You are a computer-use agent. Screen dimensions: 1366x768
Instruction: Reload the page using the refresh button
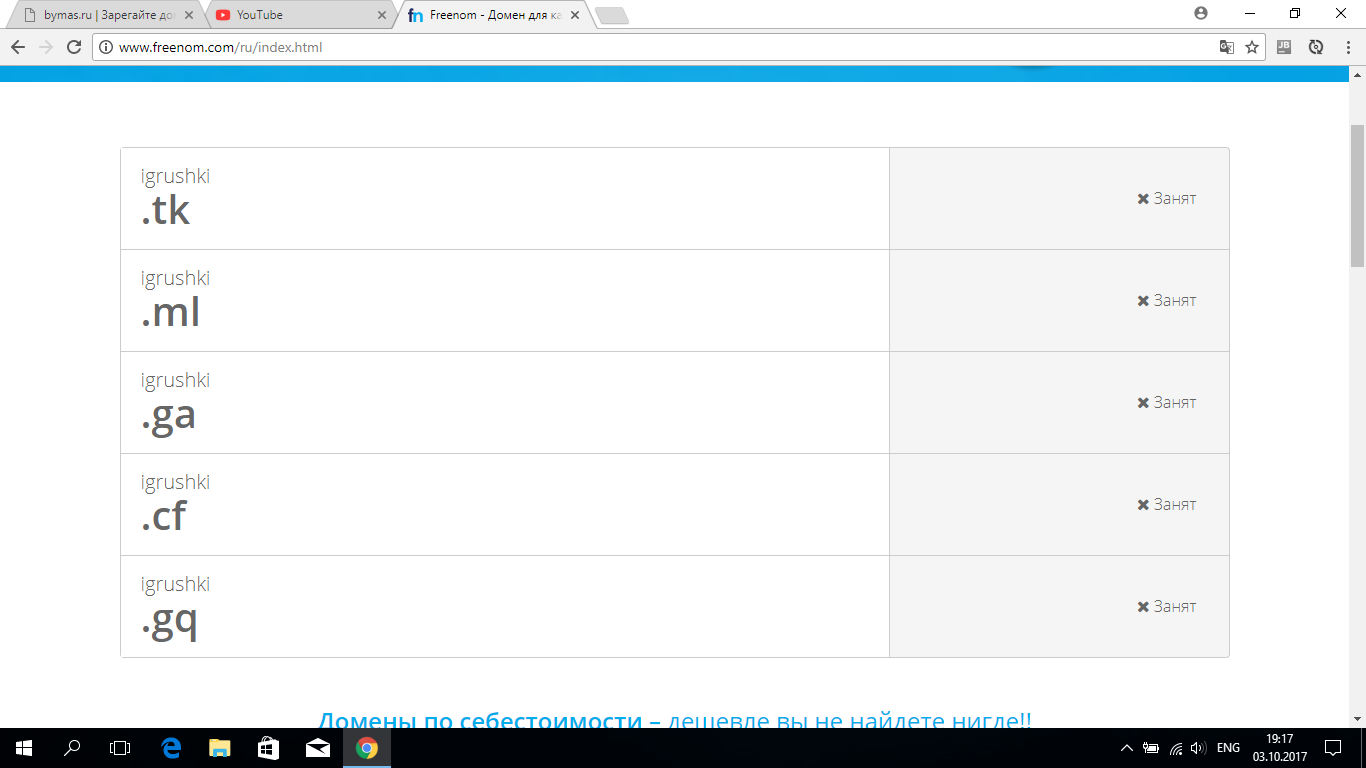tap(73, 47)
